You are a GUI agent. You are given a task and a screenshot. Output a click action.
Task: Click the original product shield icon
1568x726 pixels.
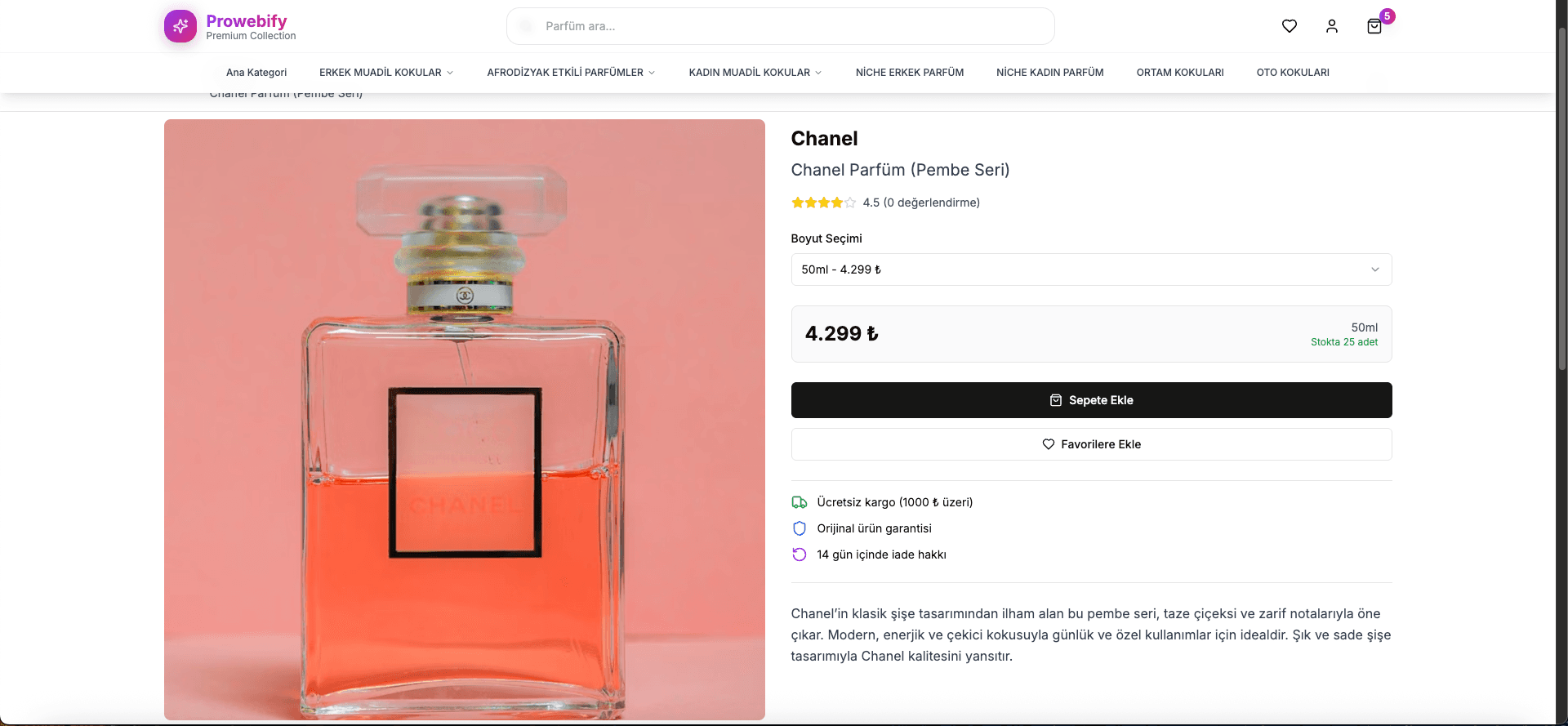click(x=800, y=528)
